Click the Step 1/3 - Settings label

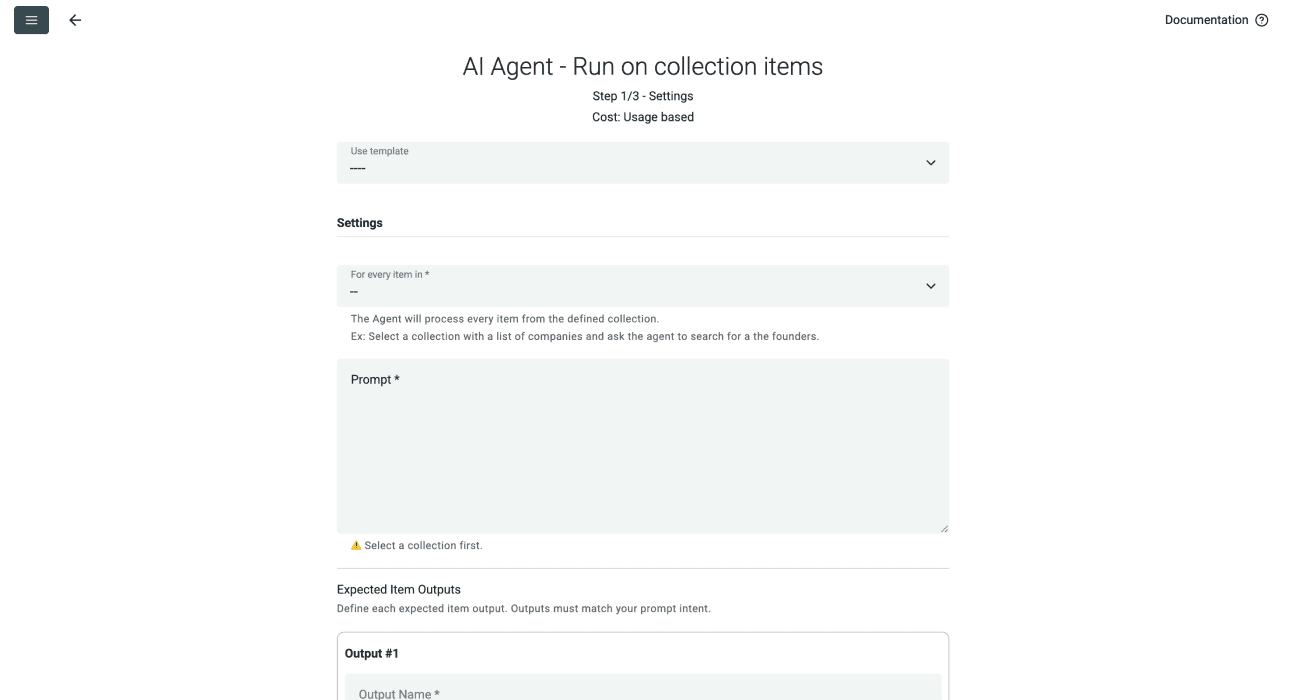(x=643, y=96)
